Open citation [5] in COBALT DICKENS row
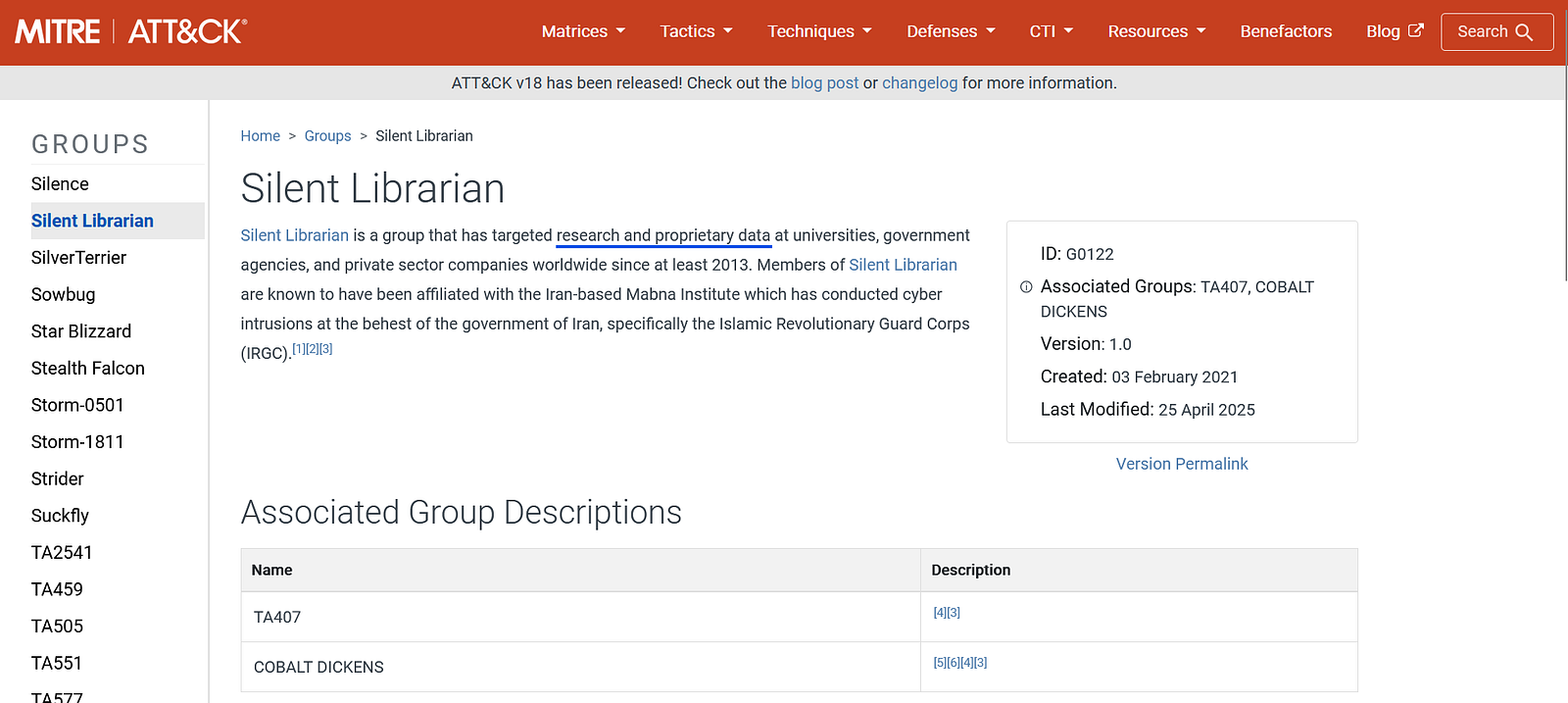The height and width of the screenshot is (703, 1568). (x=940, y=663)
